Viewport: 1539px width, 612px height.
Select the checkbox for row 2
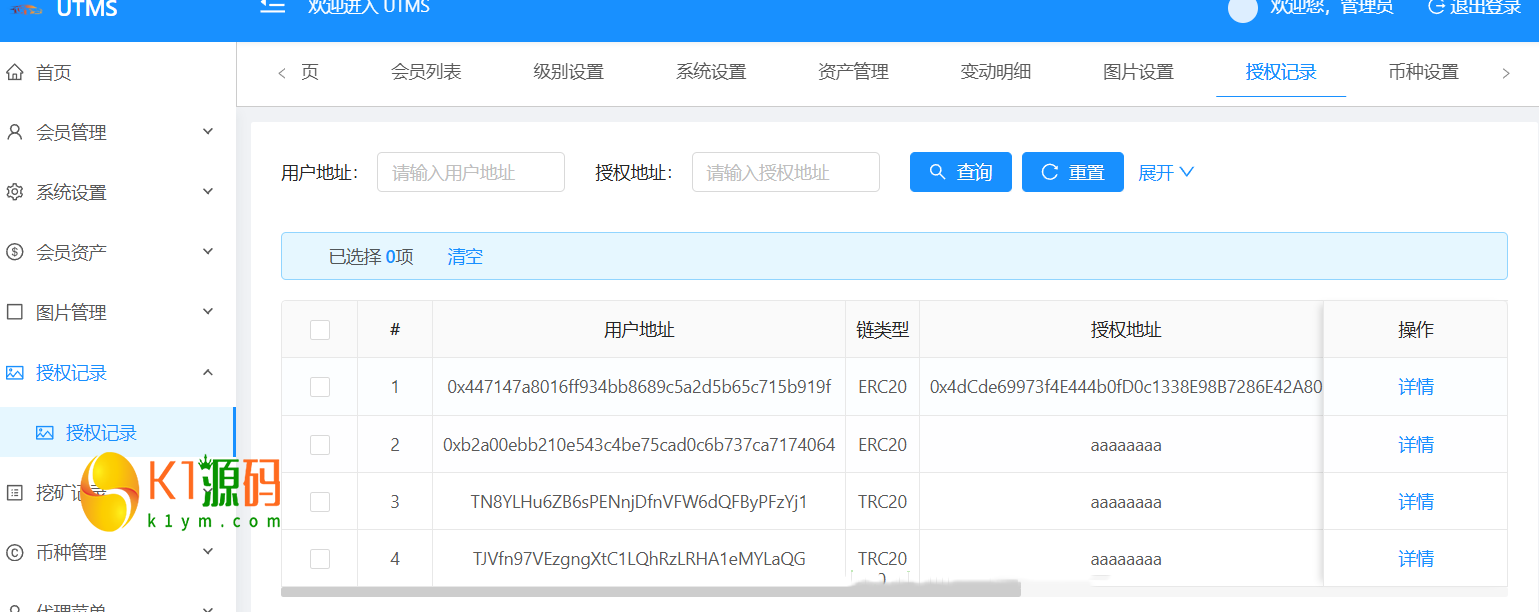320,445
